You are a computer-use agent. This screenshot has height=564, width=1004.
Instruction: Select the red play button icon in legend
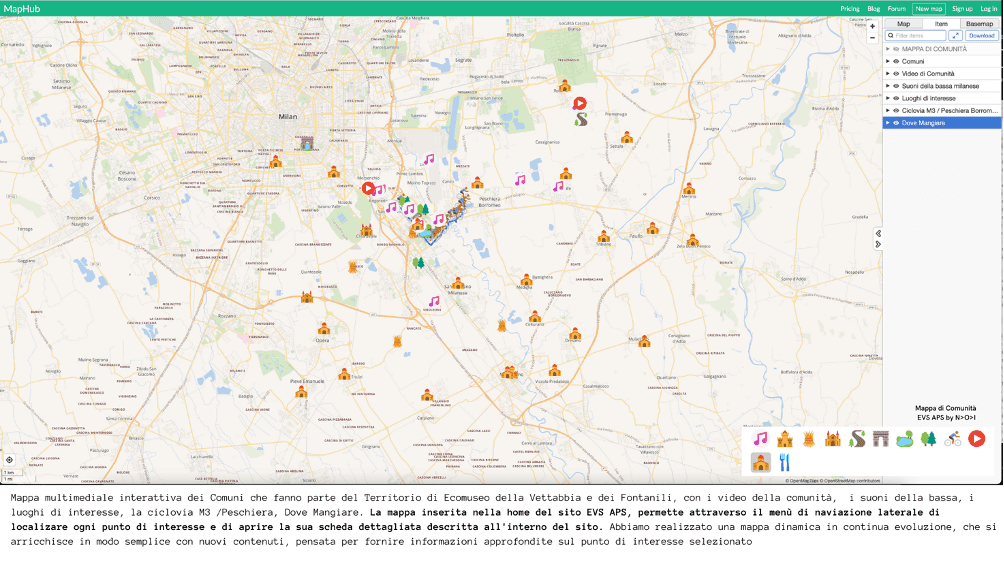coord(976,439)
